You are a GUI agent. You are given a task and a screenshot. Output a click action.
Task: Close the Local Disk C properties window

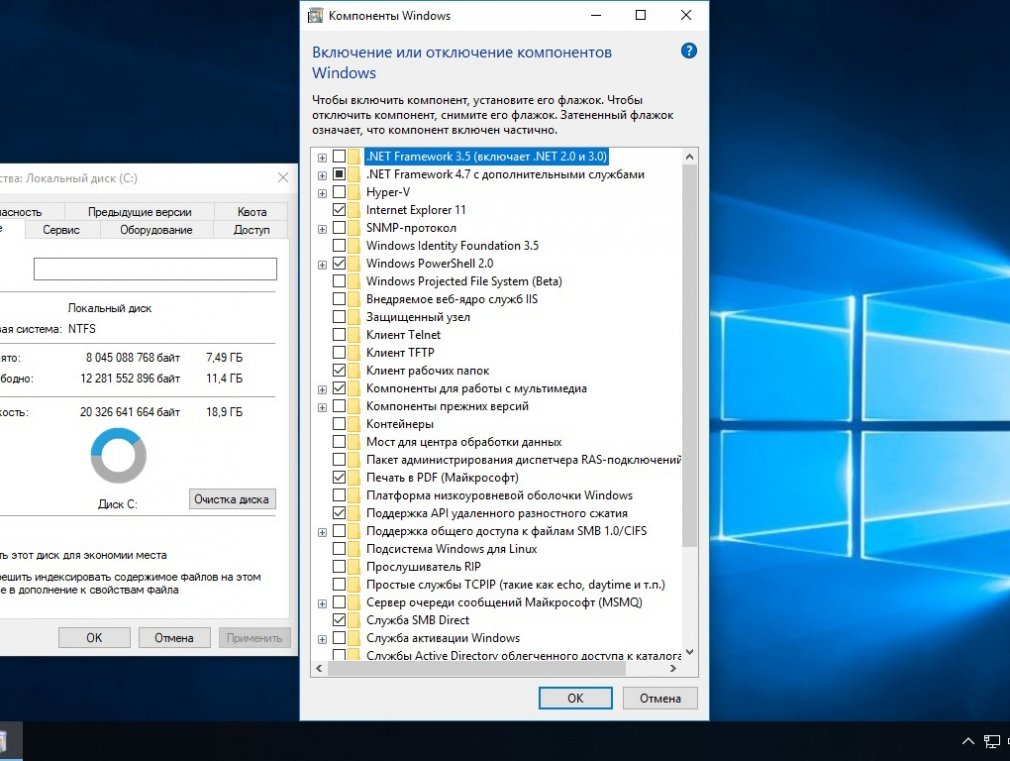click(283, 178)
